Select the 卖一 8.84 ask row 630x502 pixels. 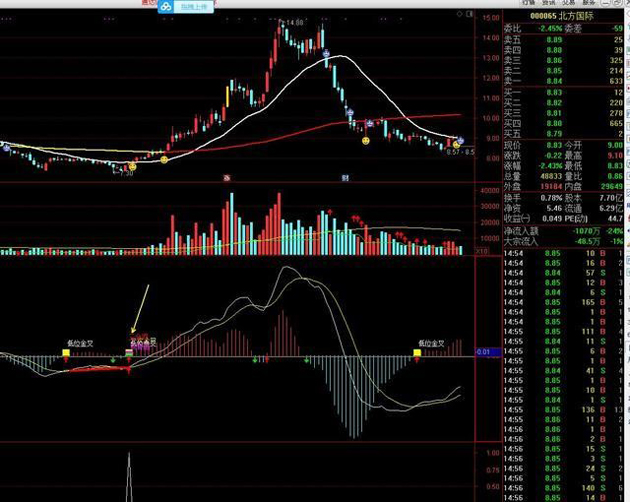tap(563, 81)
